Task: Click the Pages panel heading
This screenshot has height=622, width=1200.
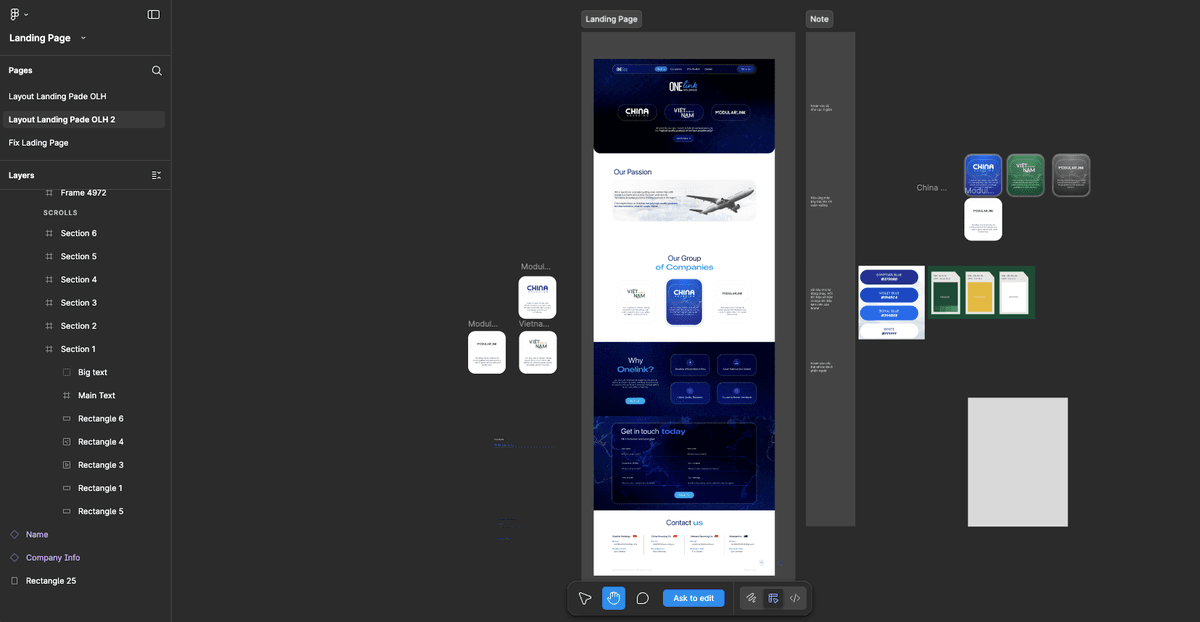Action: pos(21,70)
